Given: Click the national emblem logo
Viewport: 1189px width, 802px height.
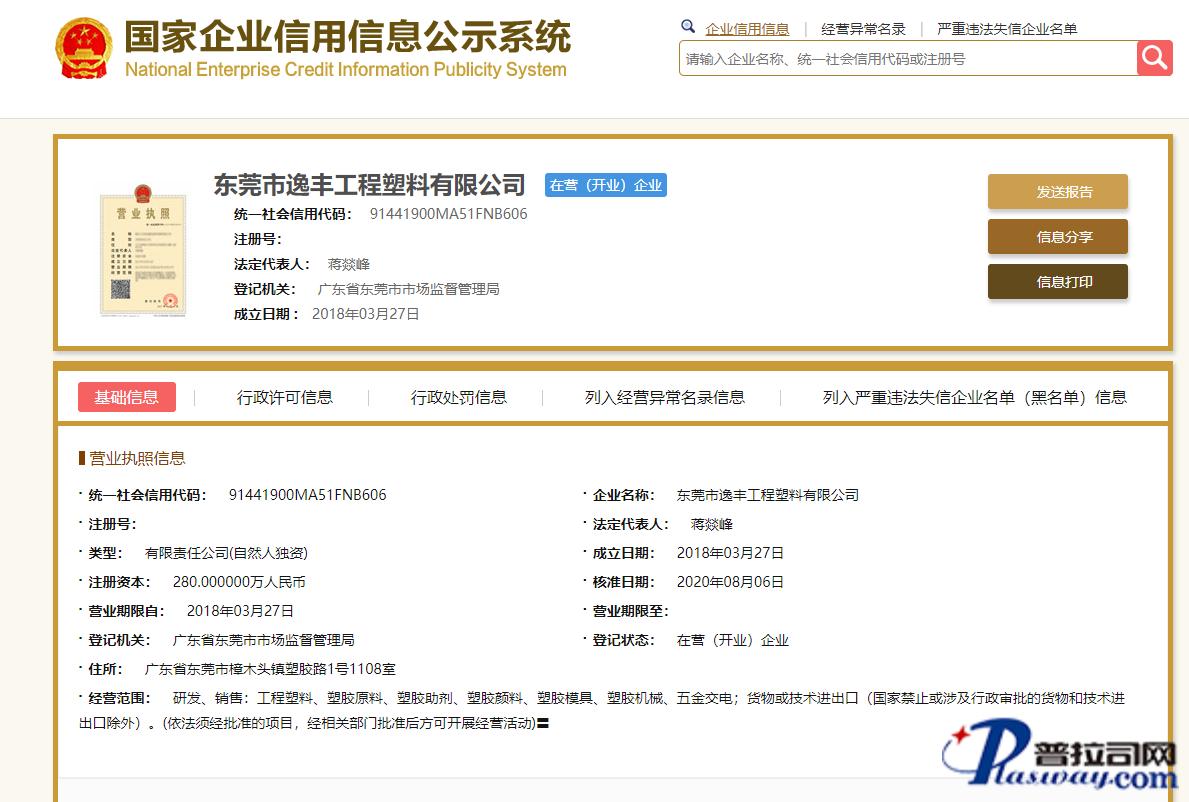Looking at the screenshot, I should pyautogui.click(x=84, y=48).
